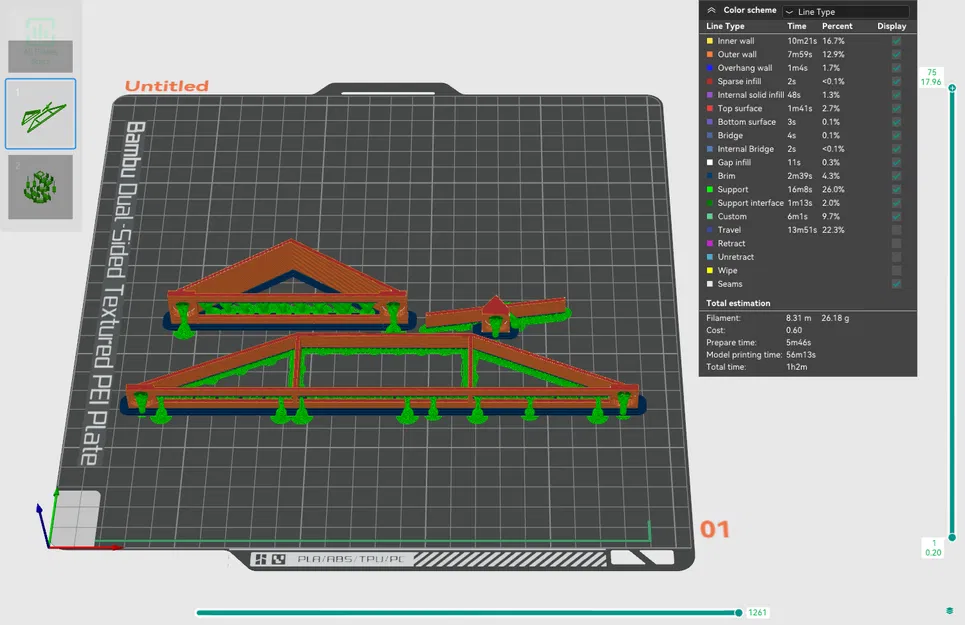The height and width of the screenshot is (625, 965).
Task: Hide Overhang wall lines
Action: coord(897,68)
